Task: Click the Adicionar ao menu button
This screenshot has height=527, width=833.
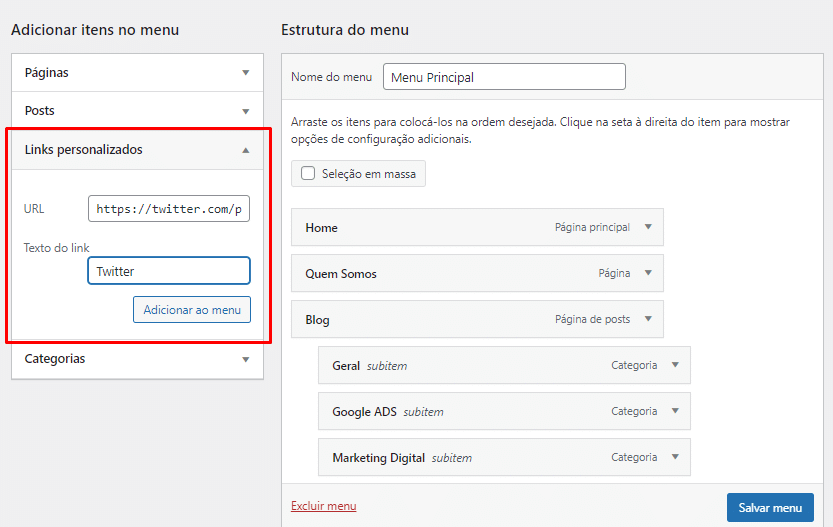Action: [x=192, y=310]
